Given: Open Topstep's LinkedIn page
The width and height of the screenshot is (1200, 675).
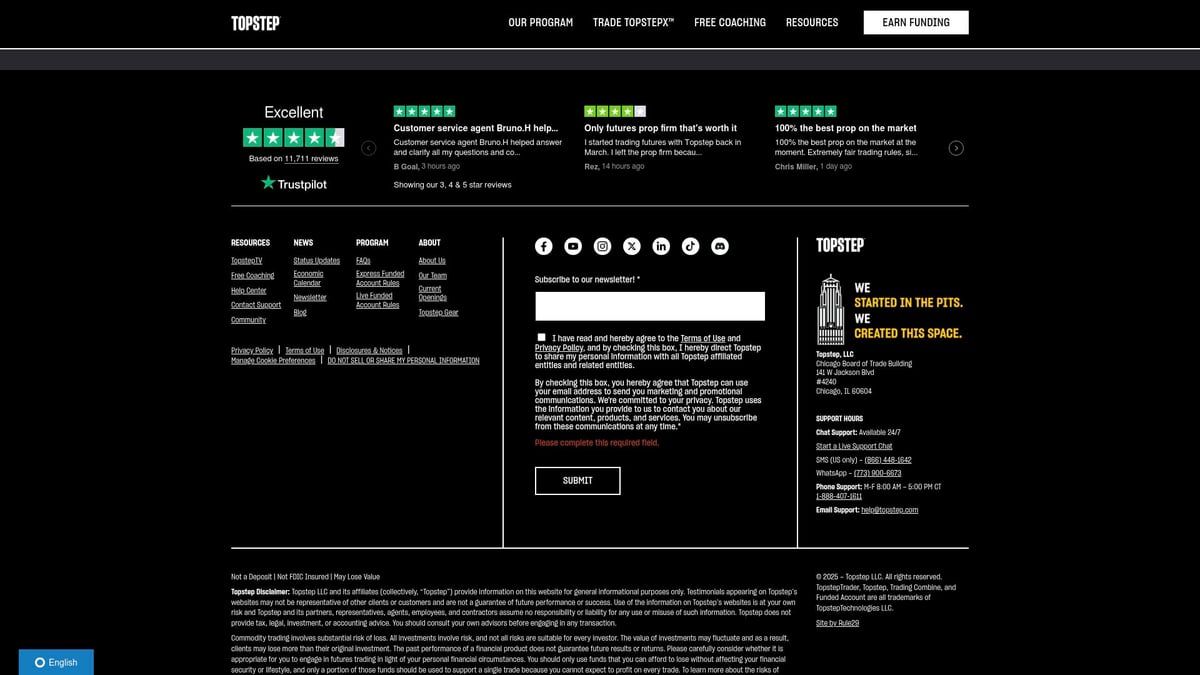Looking at the screenshot, I should coord(661,246).
